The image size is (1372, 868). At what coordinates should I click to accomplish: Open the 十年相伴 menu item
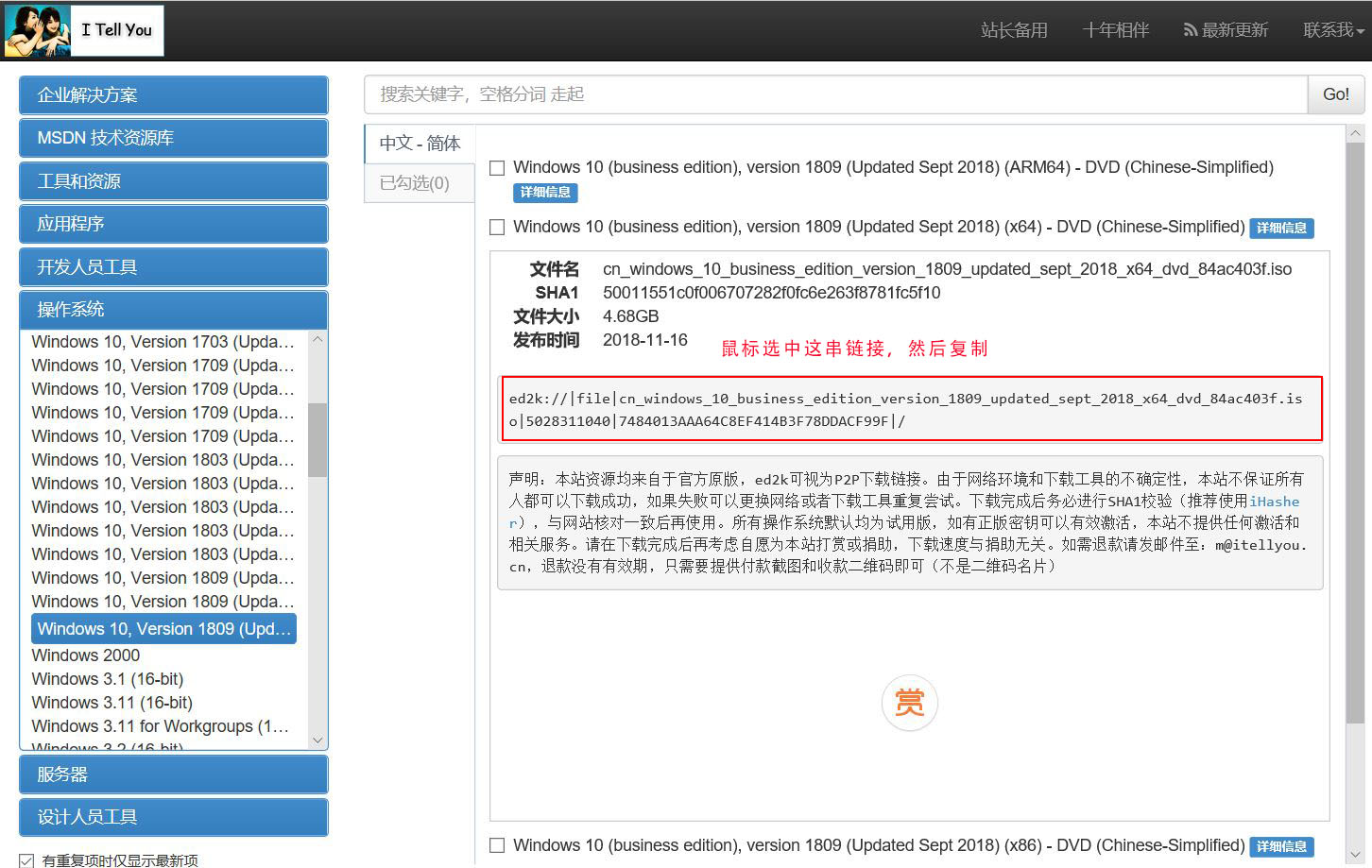1115,29
